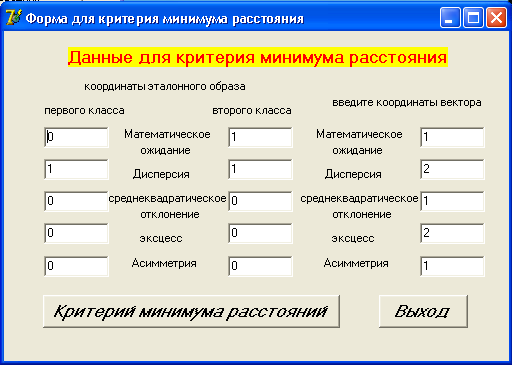Click the 'Критерий минимума расстояний' button
This screenshot has height=365, width=512.
pyautogui.click(x=191, y=311)
